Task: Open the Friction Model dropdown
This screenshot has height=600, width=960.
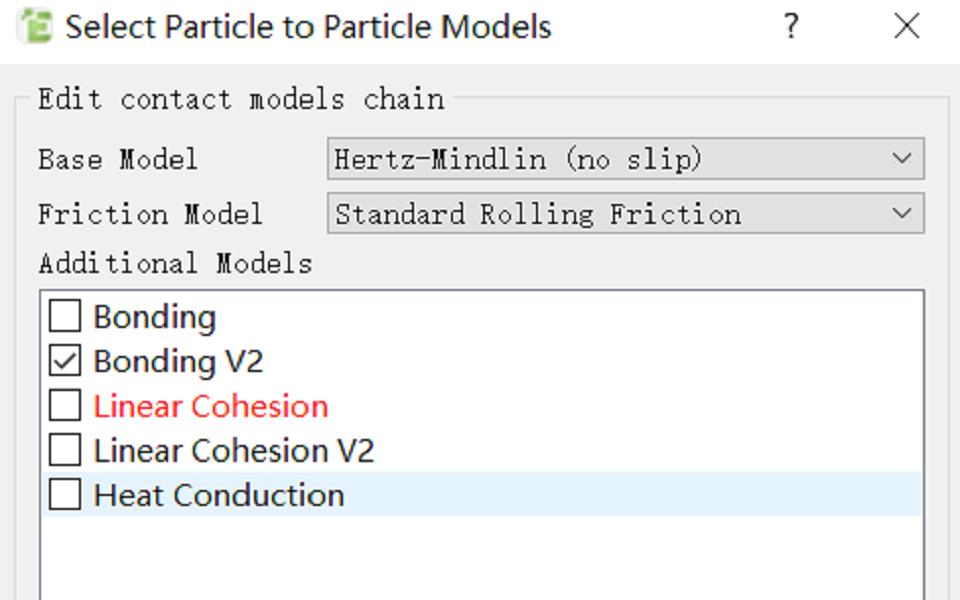Action: point(626,213)
